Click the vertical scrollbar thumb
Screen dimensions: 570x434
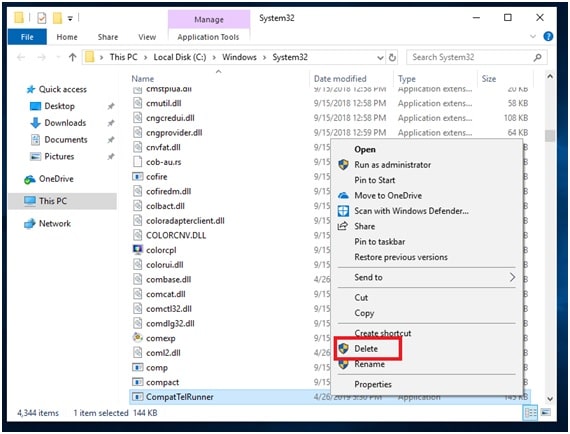[x=550, y=136]
